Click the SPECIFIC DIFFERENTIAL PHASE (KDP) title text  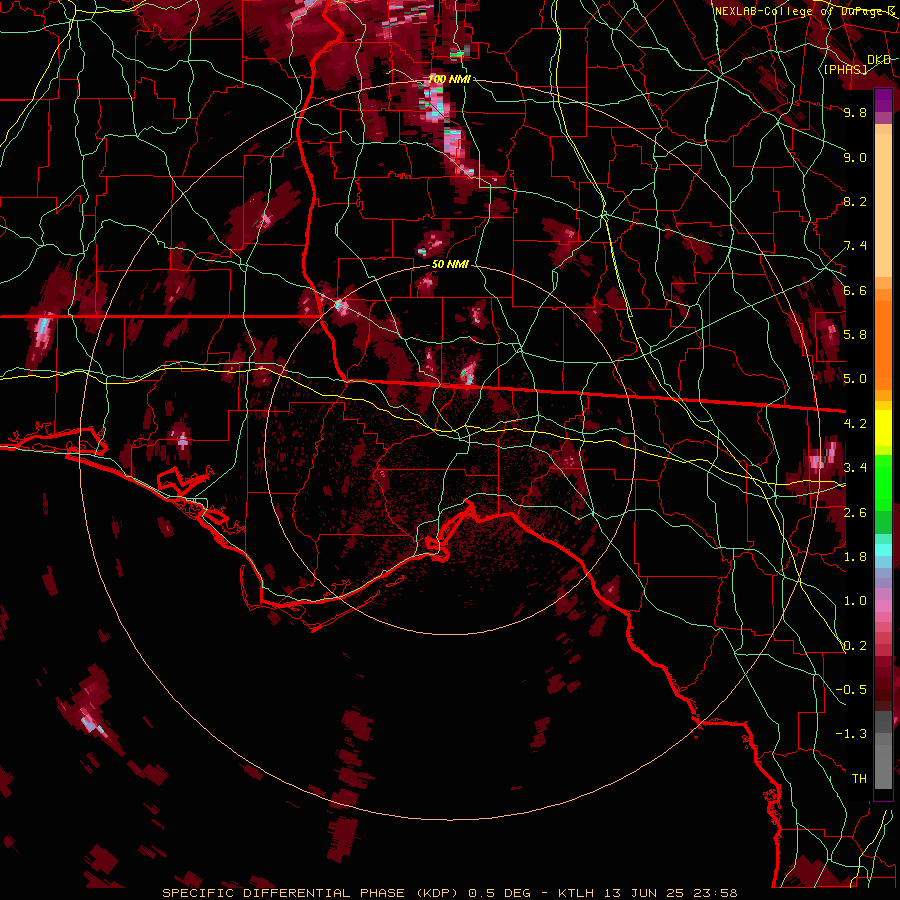[313, 893]
